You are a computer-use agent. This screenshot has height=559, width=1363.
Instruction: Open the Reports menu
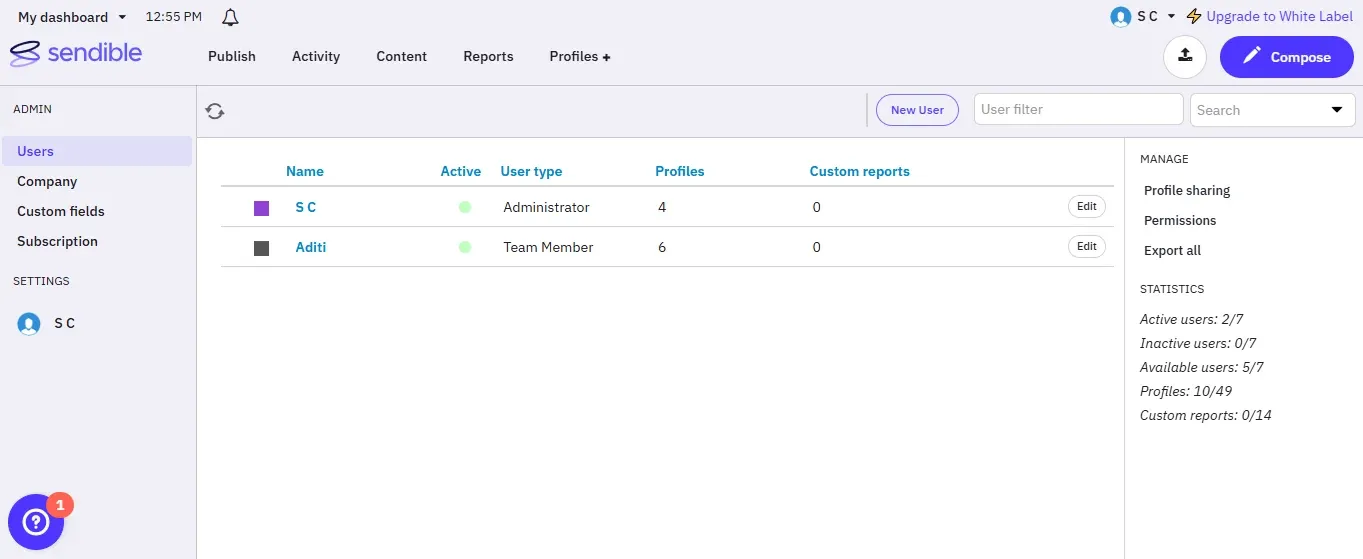point(488,57)
